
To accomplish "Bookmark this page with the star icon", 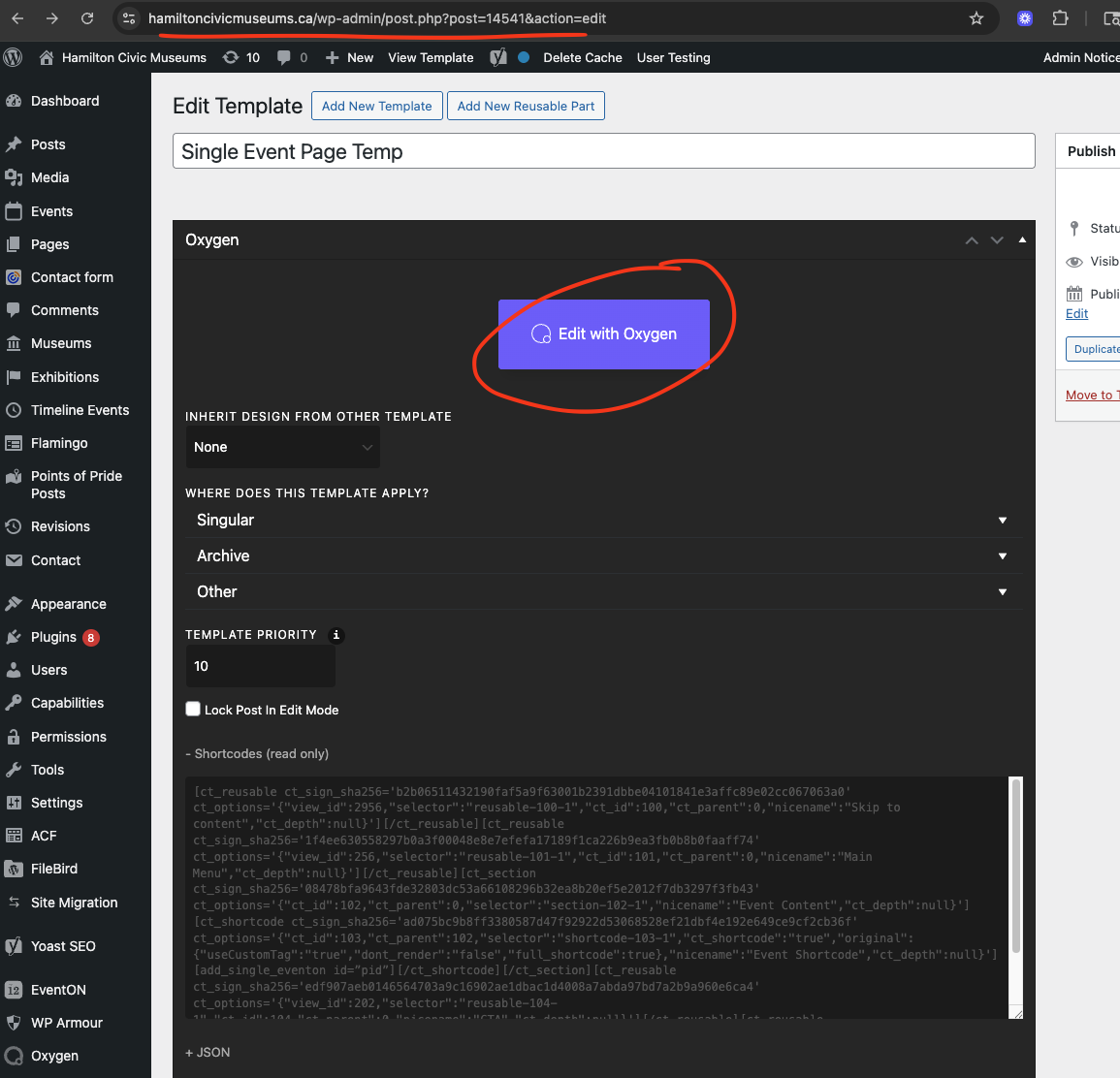I will coord(976,18).
